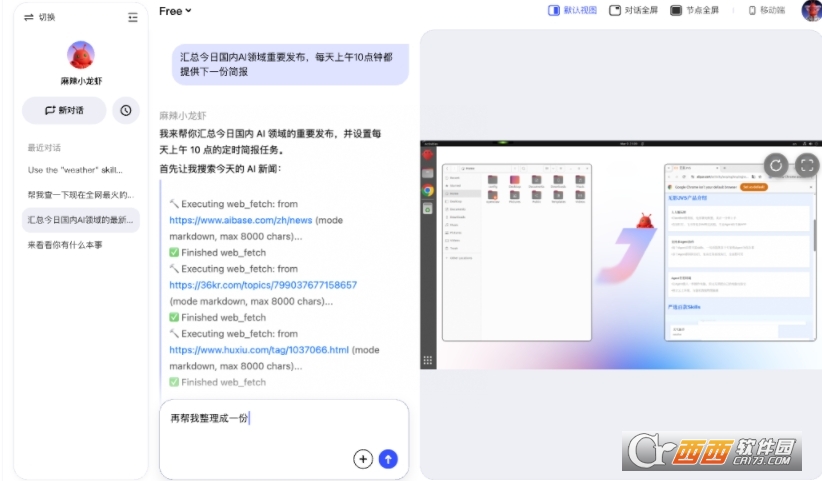
Task: Open chat history clock icon
Action: tap(126, 111)
